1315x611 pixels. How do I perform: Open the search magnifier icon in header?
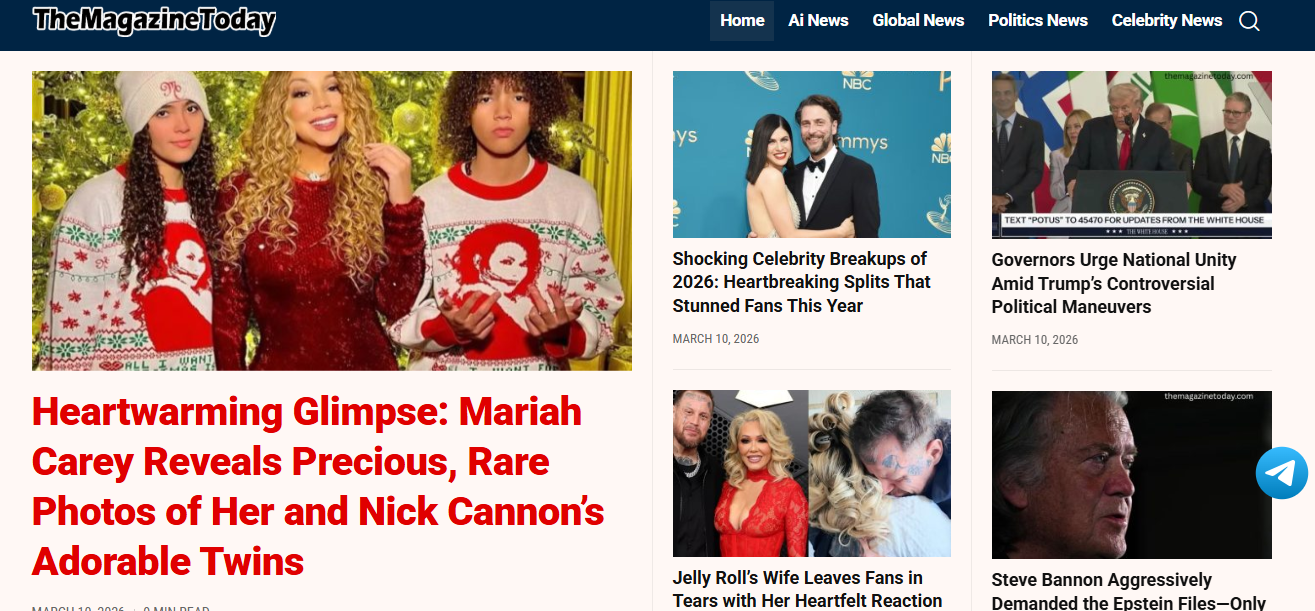(x=1249, y=21)
